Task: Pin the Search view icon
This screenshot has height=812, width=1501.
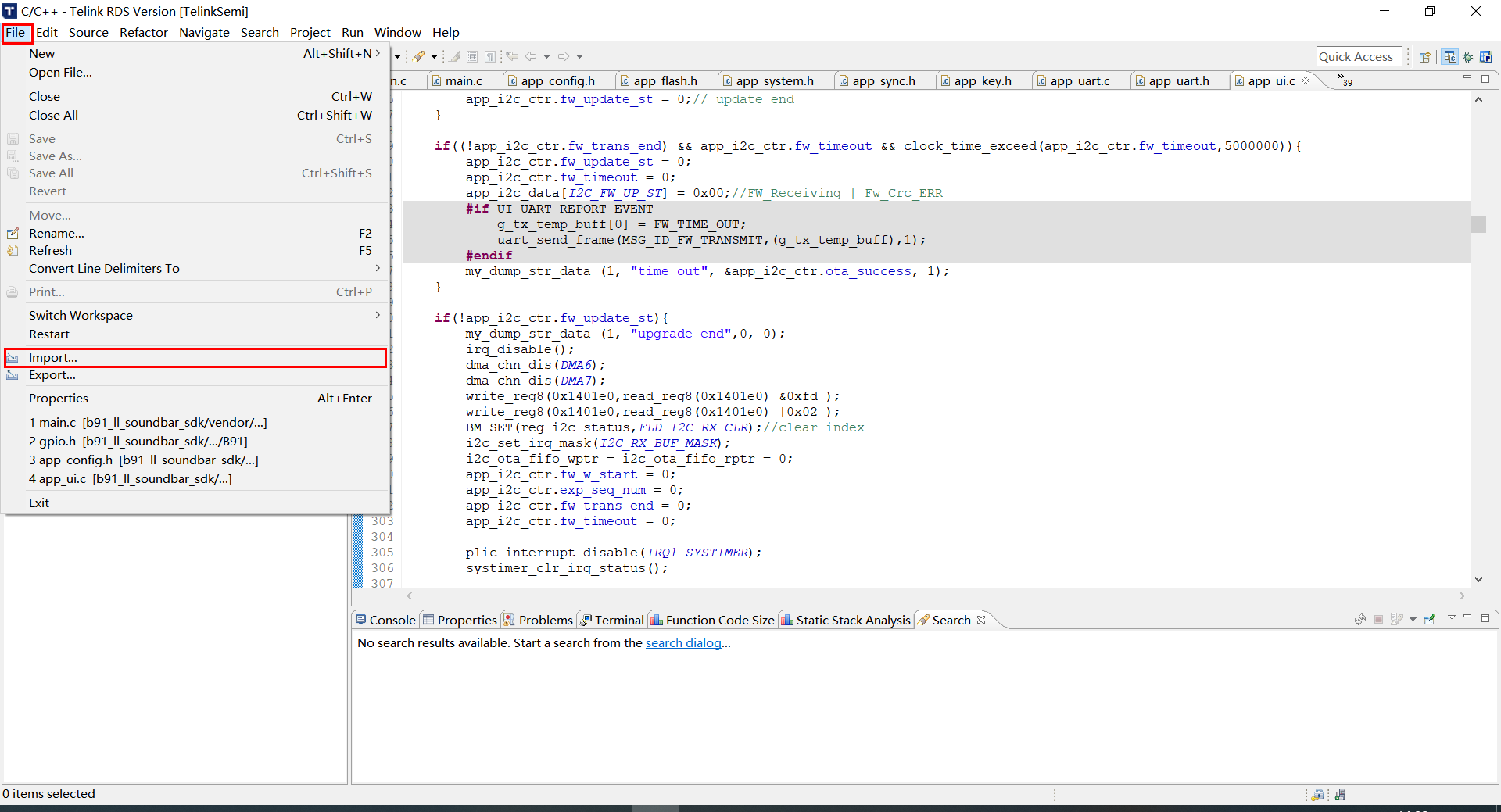Action: coord(1428,620)
